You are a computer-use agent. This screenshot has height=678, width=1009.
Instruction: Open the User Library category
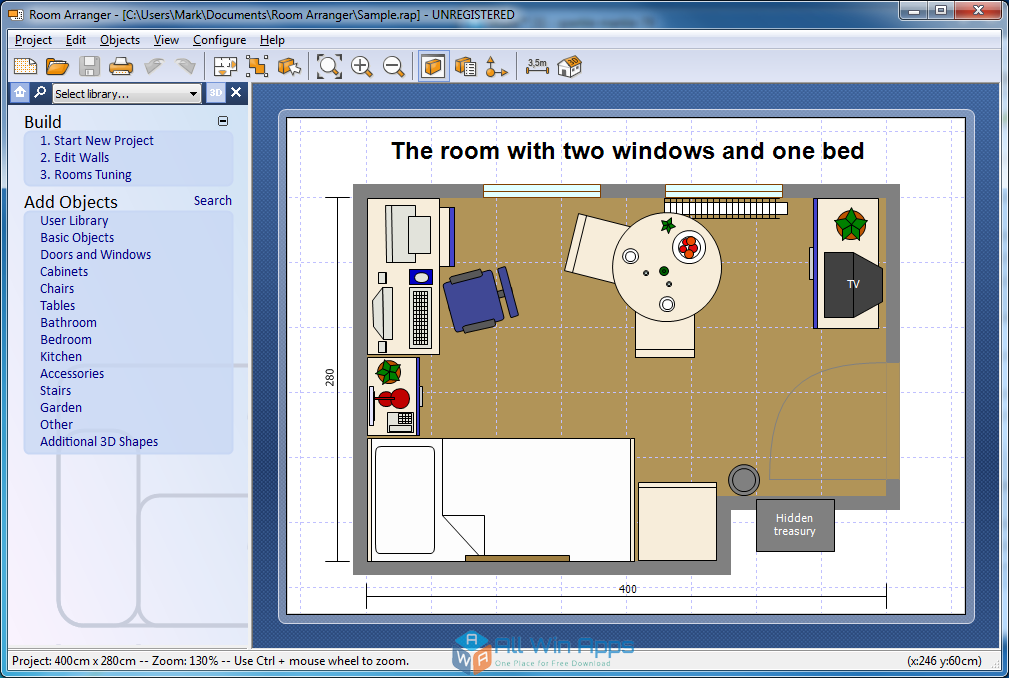[x=74, y=221]
